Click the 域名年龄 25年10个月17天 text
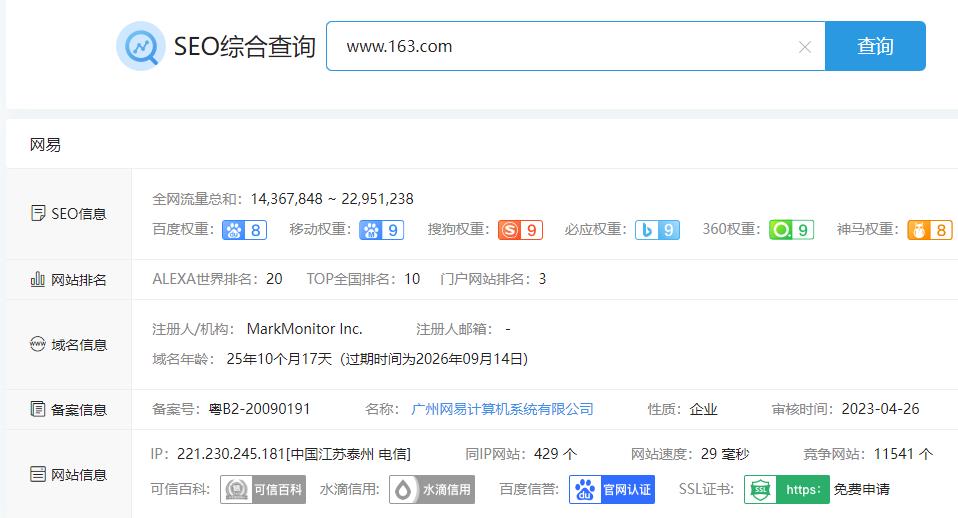958x518 pixels. [x=279, y=359]
